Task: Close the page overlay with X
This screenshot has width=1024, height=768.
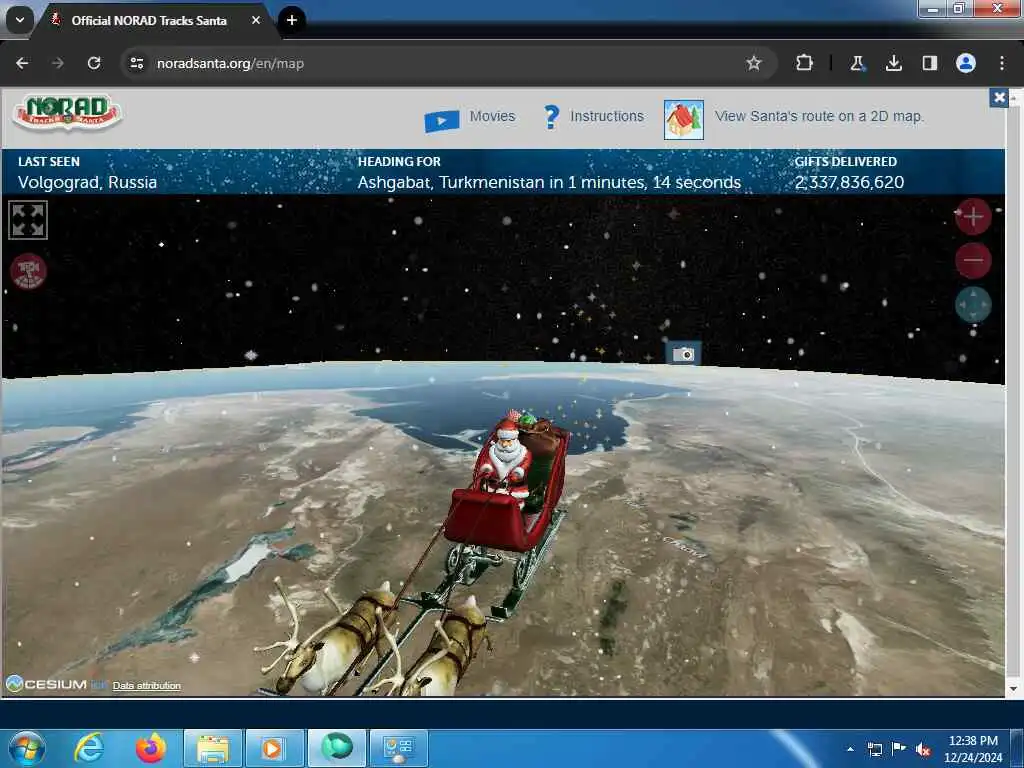Action: pos(999,98)
